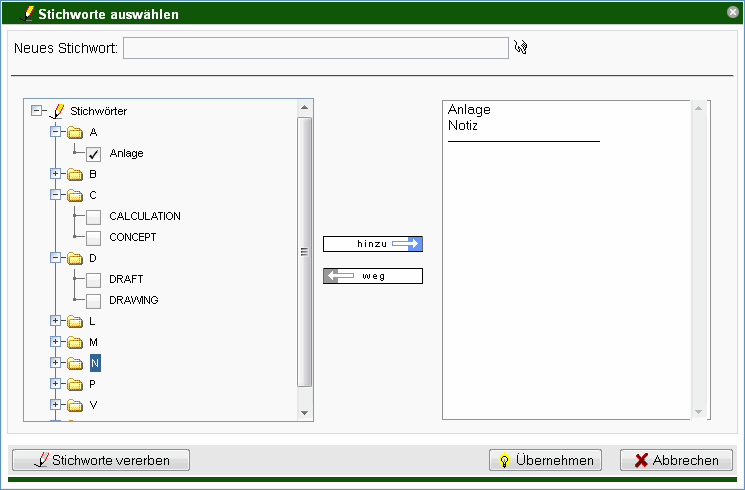Expand folder L in the tree
The image size is (745, 490).
click(x=56, y=321)
